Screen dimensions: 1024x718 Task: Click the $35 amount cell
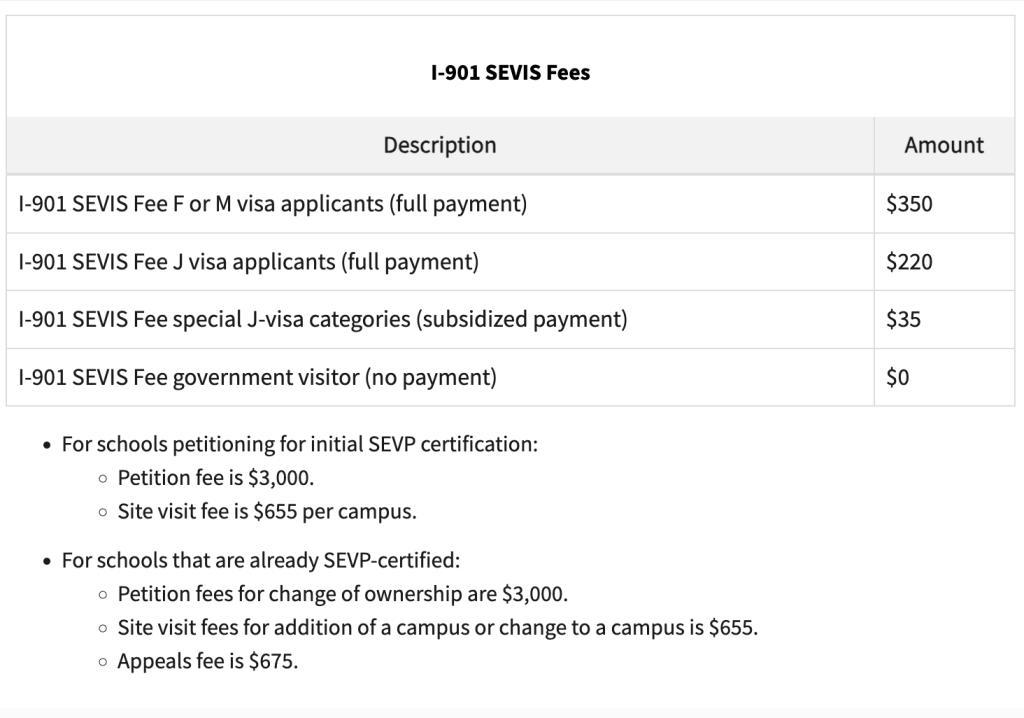(x=944, y=319)
